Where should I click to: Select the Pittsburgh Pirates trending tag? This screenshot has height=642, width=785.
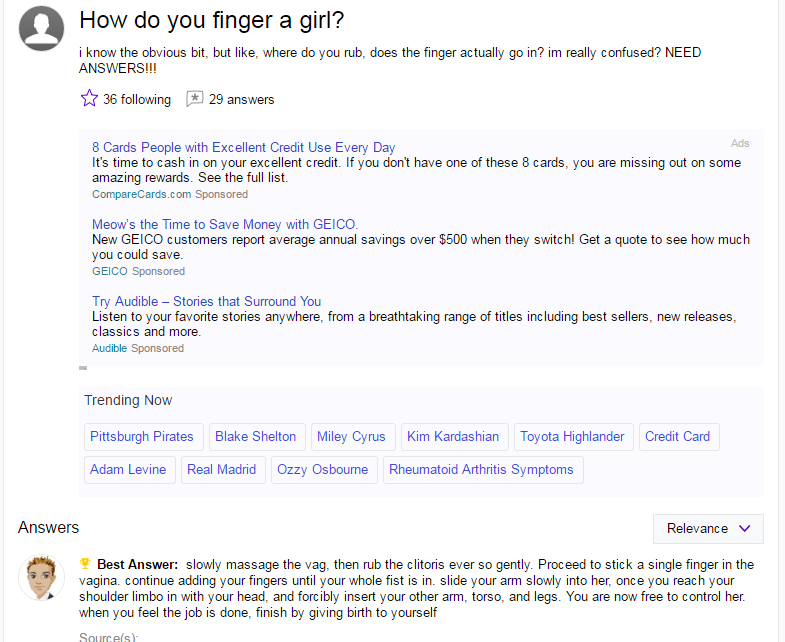point(144,436)
